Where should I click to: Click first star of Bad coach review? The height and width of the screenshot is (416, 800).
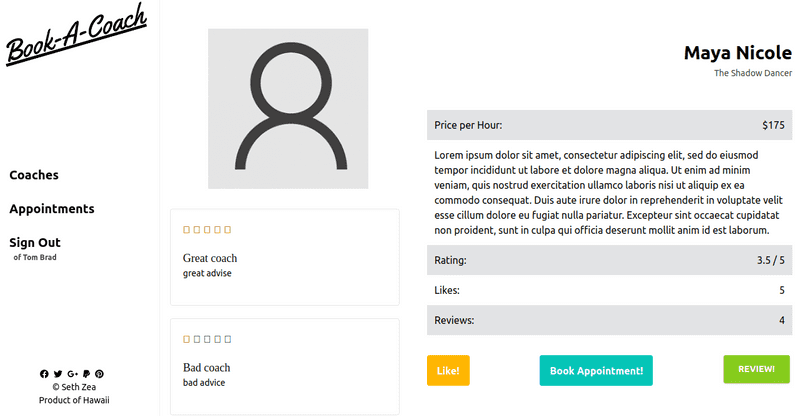[186, 339]
